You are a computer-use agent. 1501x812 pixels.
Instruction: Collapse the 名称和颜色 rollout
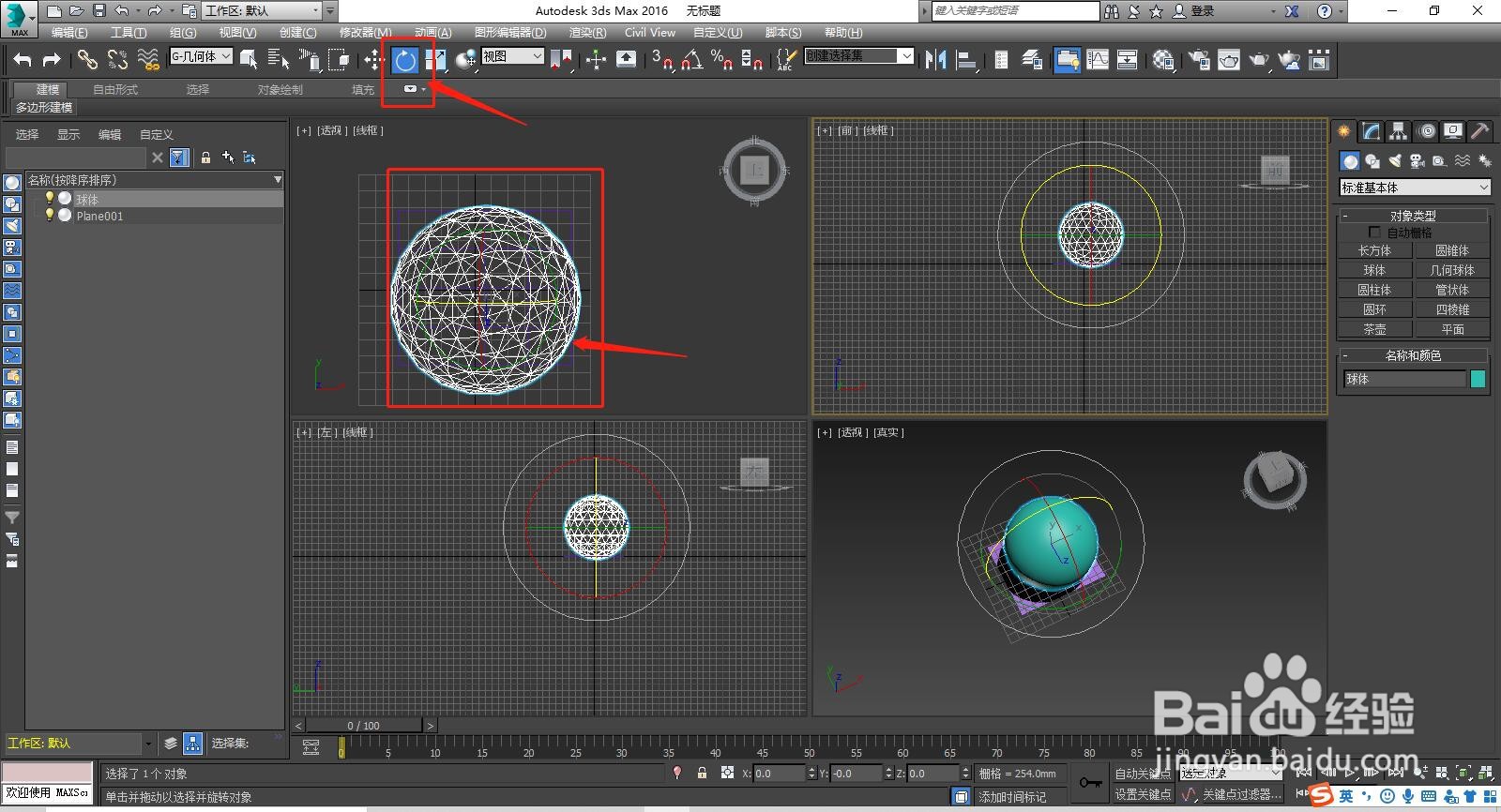(x=1413, y=355)
